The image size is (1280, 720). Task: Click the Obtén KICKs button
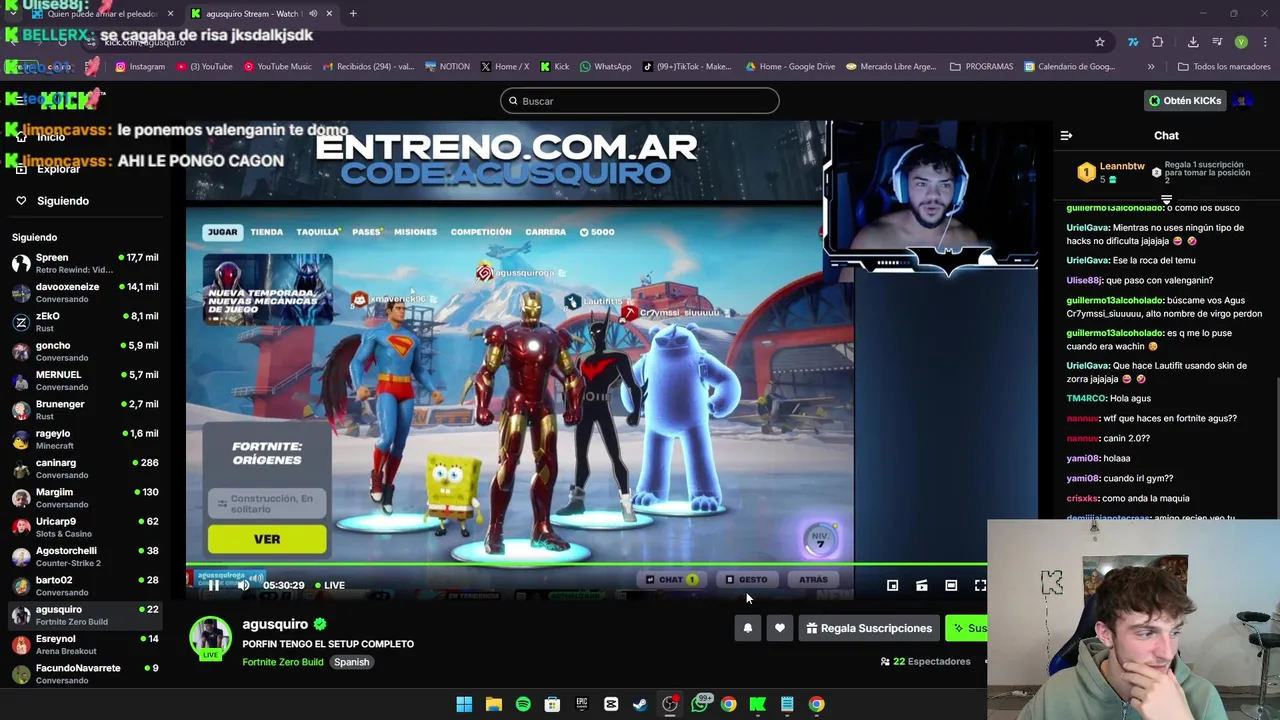1185,101
